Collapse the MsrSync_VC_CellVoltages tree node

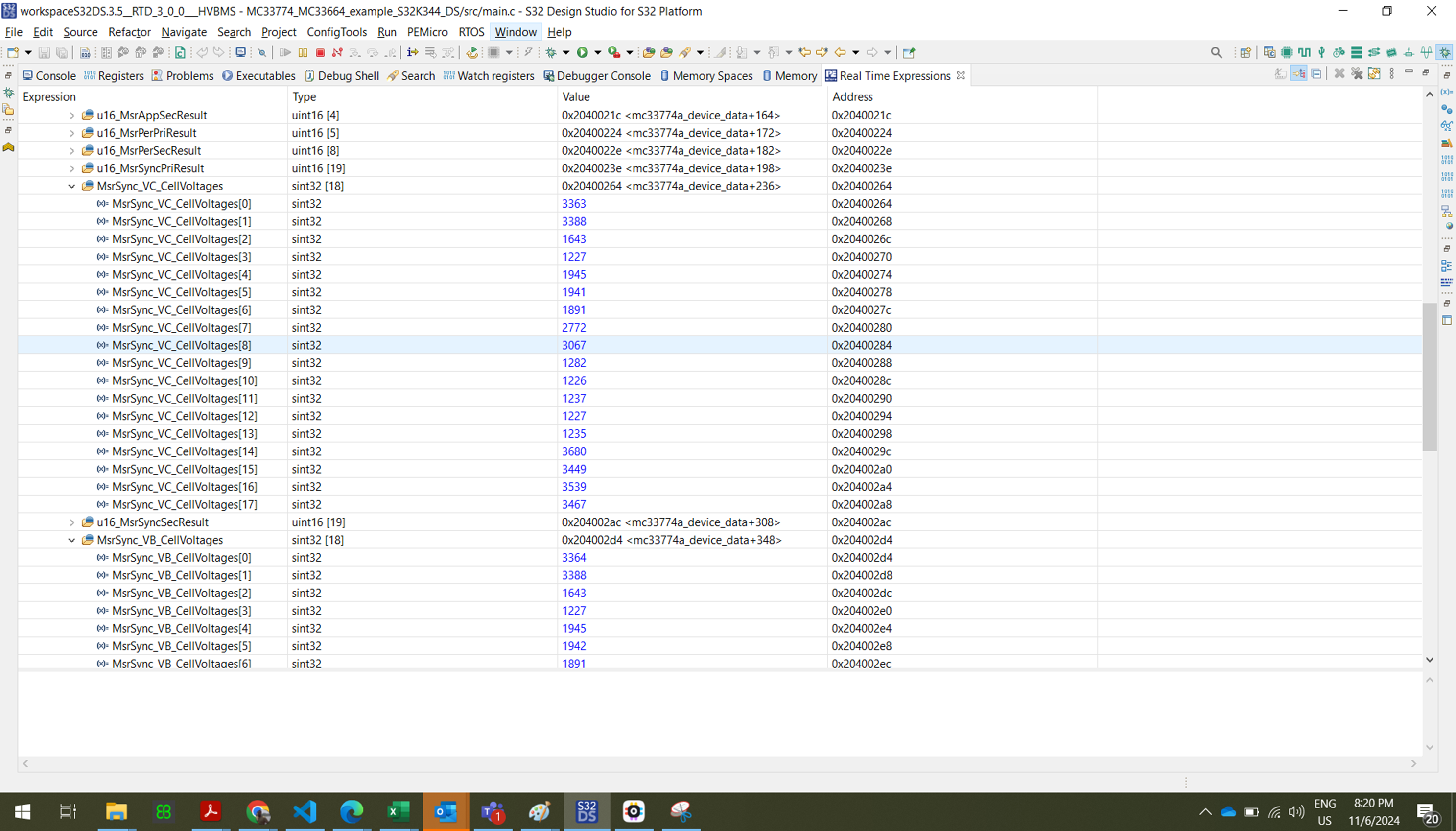pyautogui.click(x=71, y=186)
